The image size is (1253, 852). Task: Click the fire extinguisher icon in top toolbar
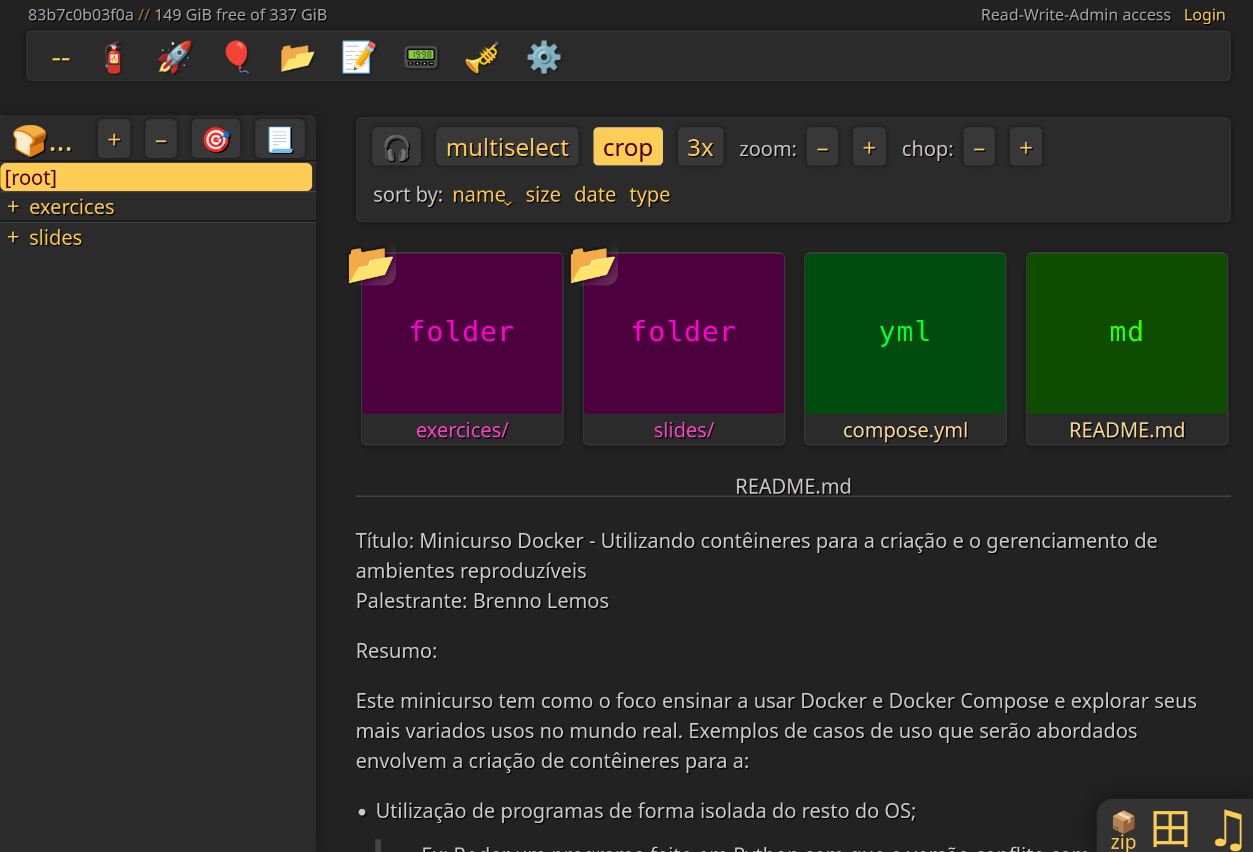pos(114,57)
